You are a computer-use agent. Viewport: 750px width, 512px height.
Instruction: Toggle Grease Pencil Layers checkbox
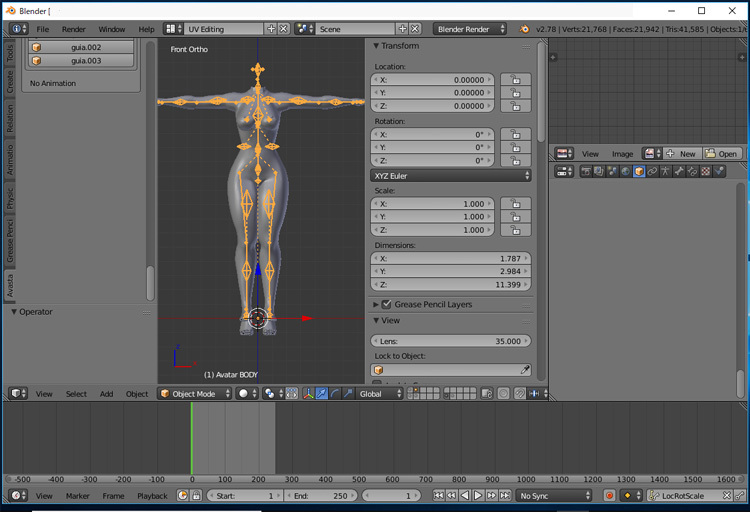(386, 304)
